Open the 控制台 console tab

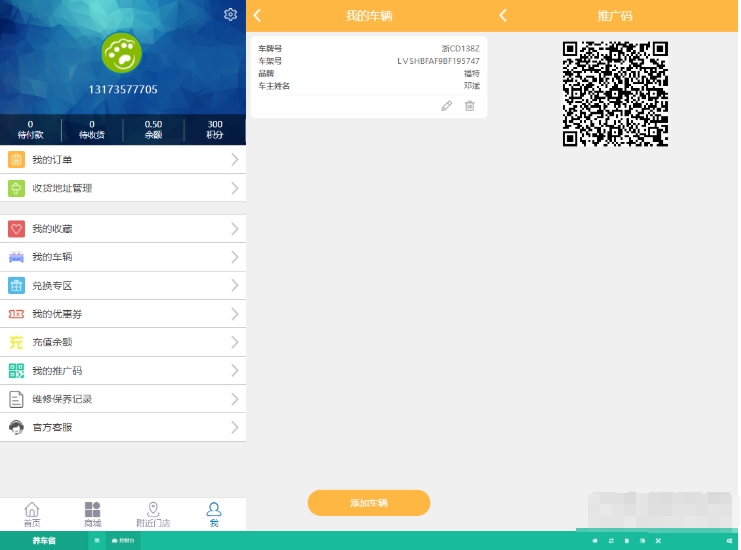click(123, 541)
